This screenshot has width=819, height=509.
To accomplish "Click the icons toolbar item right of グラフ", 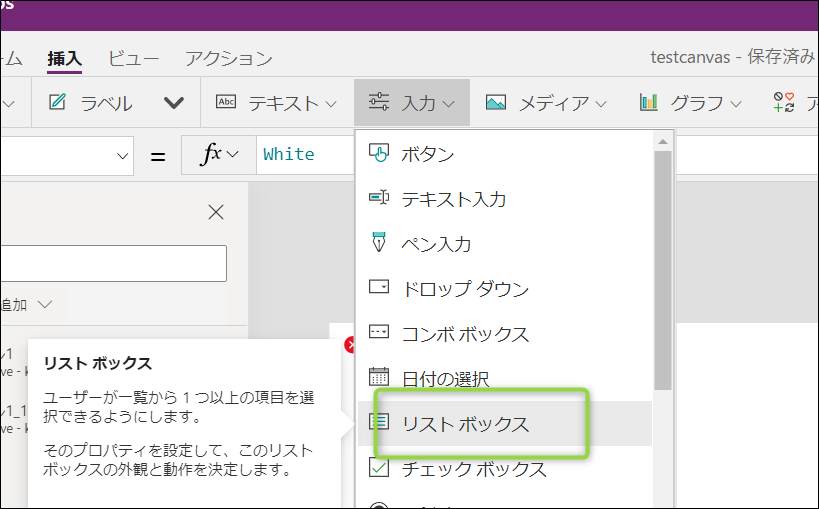I will [x=783, y=102].
